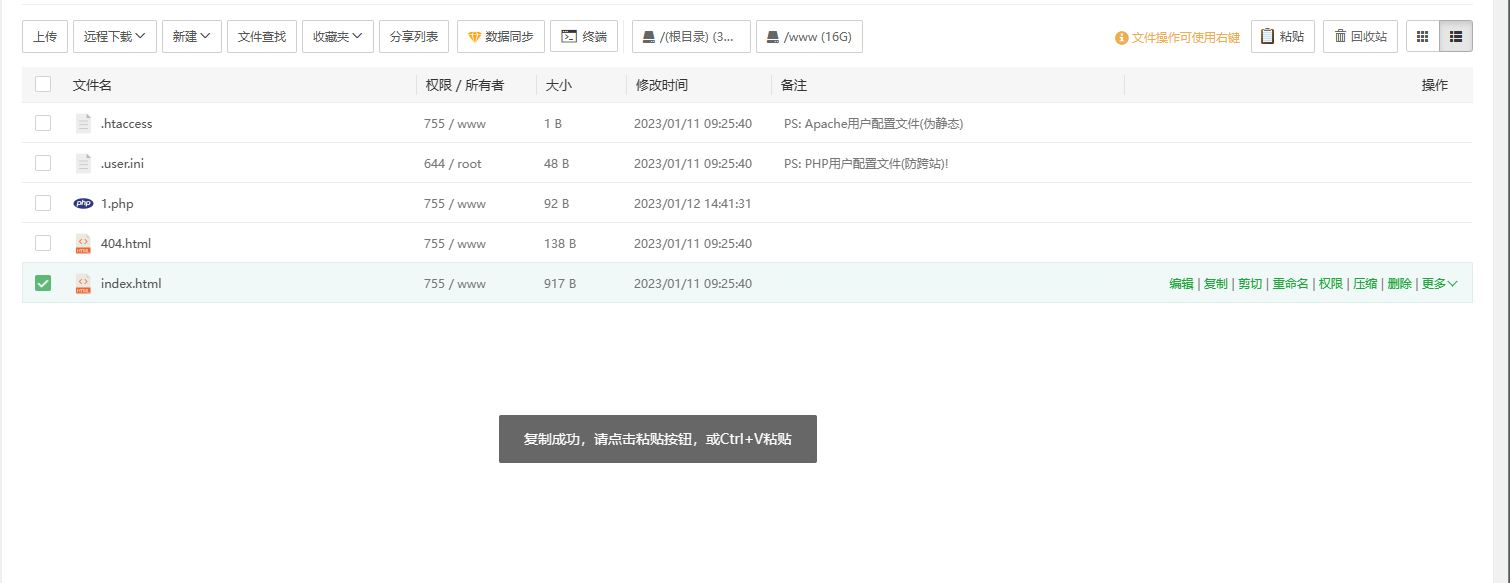Screen dimensions: 1510x583
Task: Open the 新建 dropdown menu
Action: (192, 36)
